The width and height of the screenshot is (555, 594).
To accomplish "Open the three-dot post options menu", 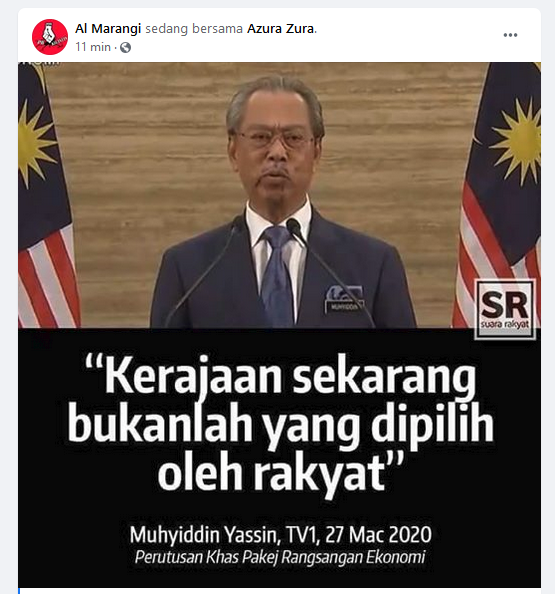I will pyautogui.click(x=510, y=35).
